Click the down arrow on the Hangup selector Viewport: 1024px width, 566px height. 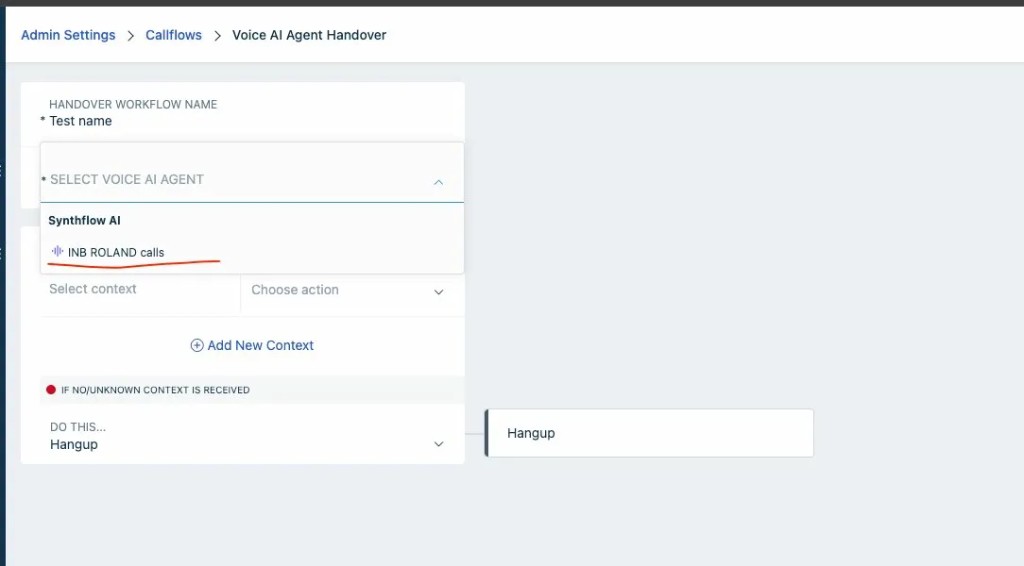438,444
